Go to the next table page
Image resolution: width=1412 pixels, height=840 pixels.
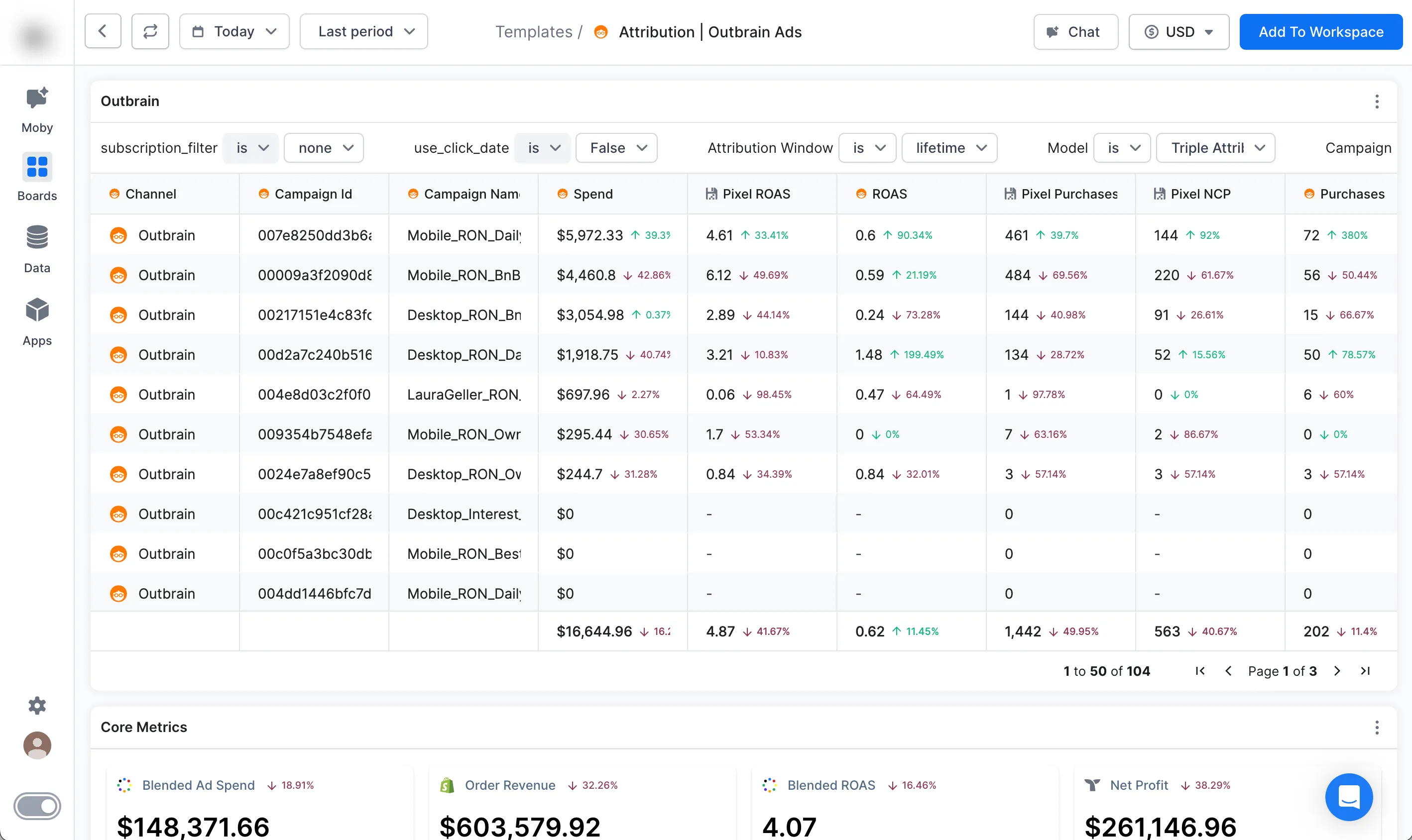1337,671
